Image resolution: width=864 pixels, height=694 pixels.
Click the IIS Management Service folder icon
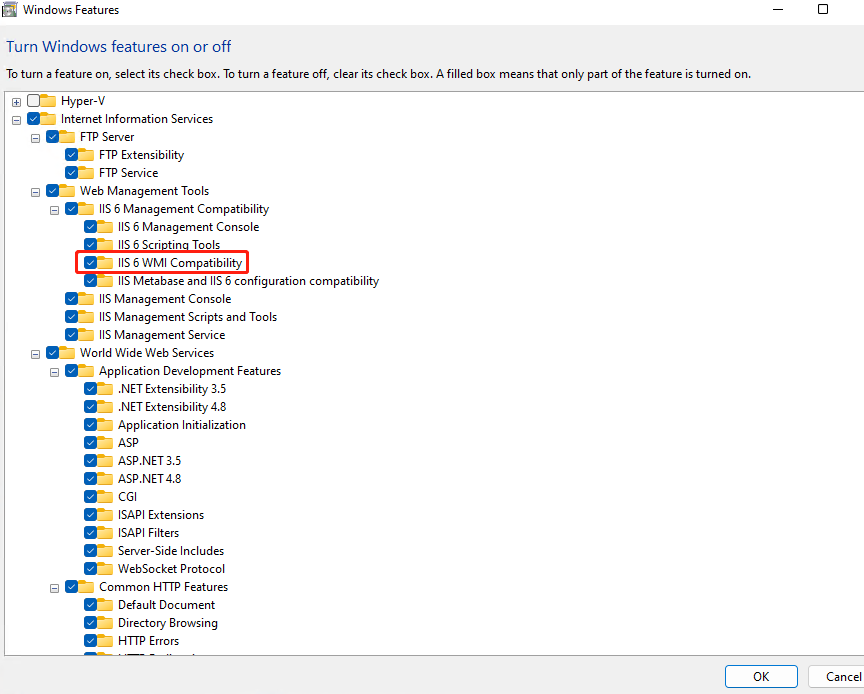coord(86,335)
